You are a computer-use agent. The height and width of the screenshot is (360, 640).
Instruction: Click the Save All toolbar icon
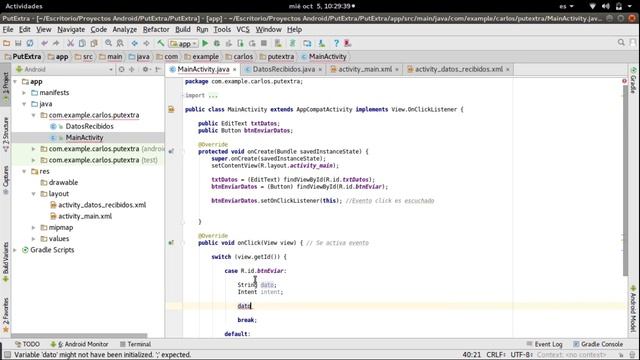tap(18, 43)
